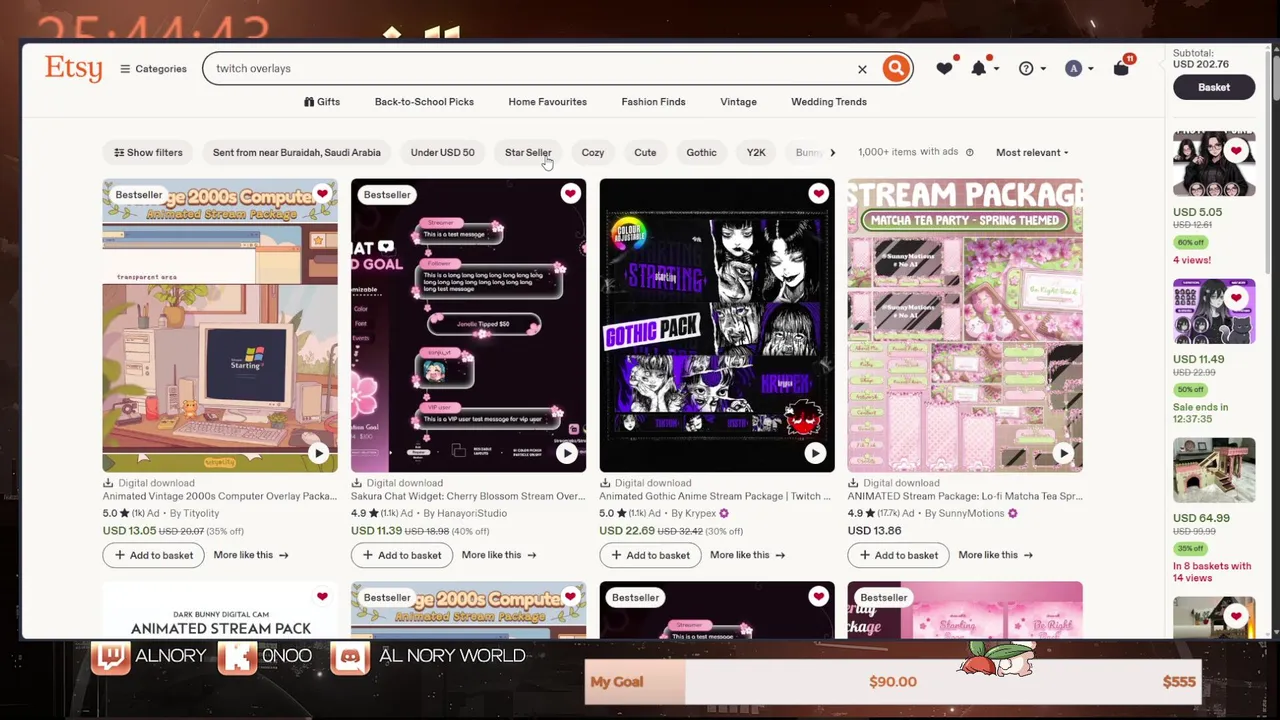This screenshot has height=720, width=1280.
Task: Add Krypex's listing to basket
Action: coord(650,555)
